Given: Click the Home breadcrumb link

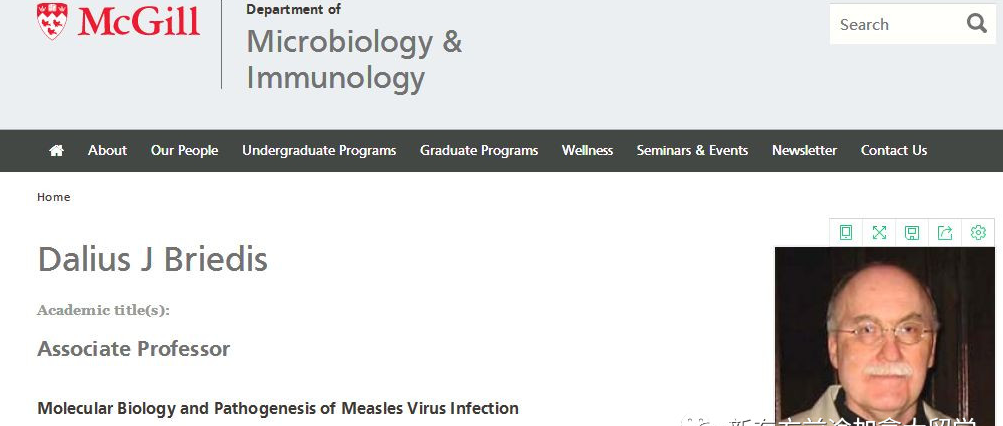Looking at the screenshot, I should [54, 197].
